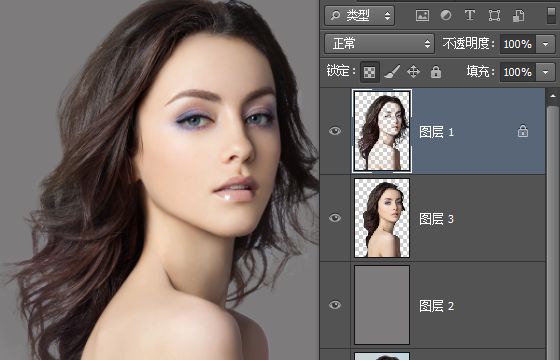Click the lock icon on 图层 1
Screen dimensions: 560x360
point(523,131)
